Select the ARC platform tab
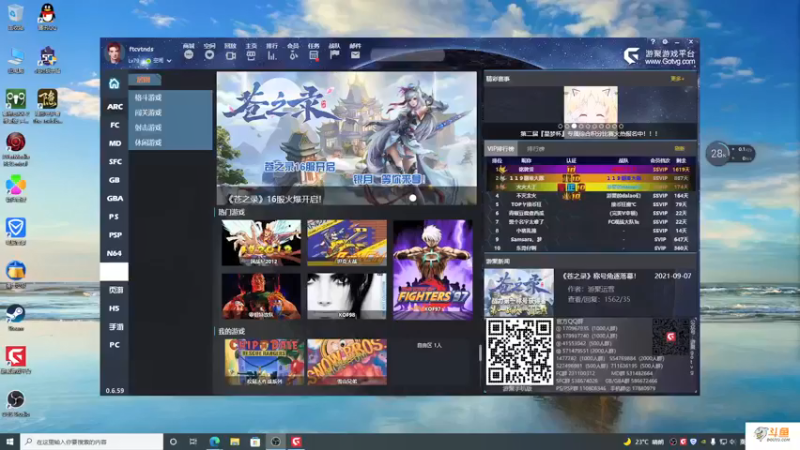The width and height of the screenshot is (800, 450). pyautogui.click(x=114, y=107)
